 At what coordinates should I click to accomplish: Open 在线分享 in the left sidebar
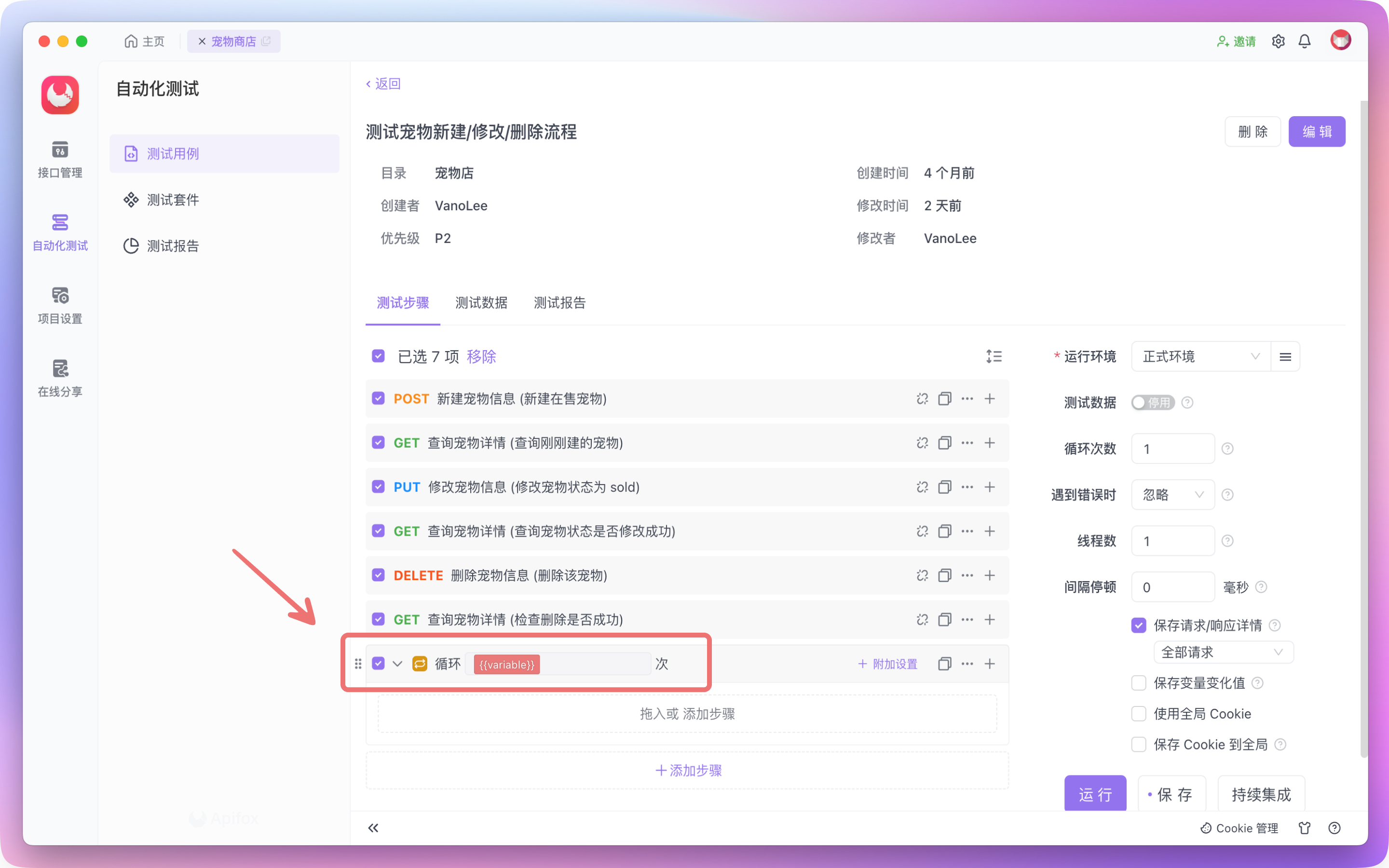click(60, 378)
